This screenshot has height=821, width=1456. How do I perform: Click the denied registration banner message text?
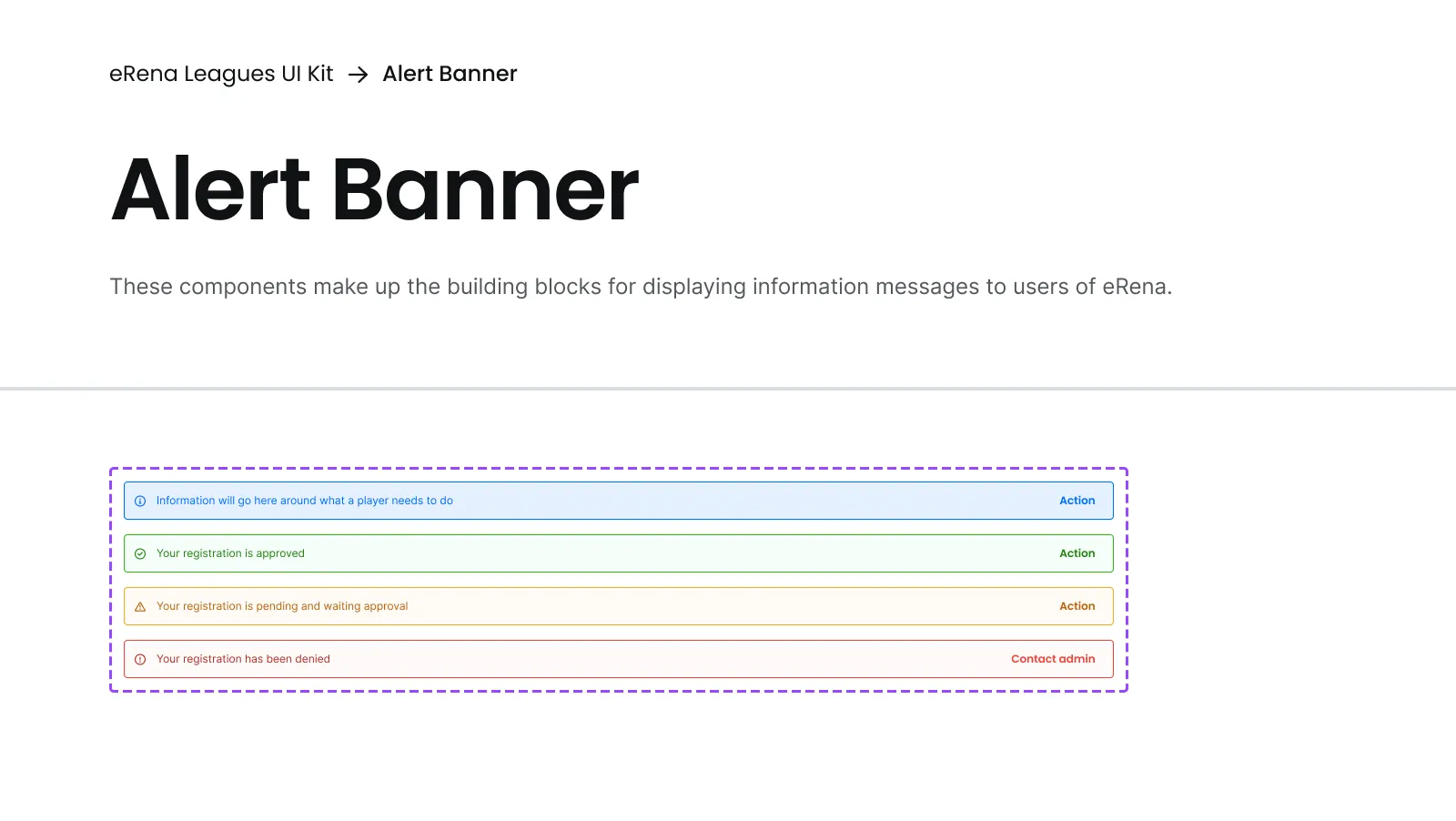click(243, 658)
